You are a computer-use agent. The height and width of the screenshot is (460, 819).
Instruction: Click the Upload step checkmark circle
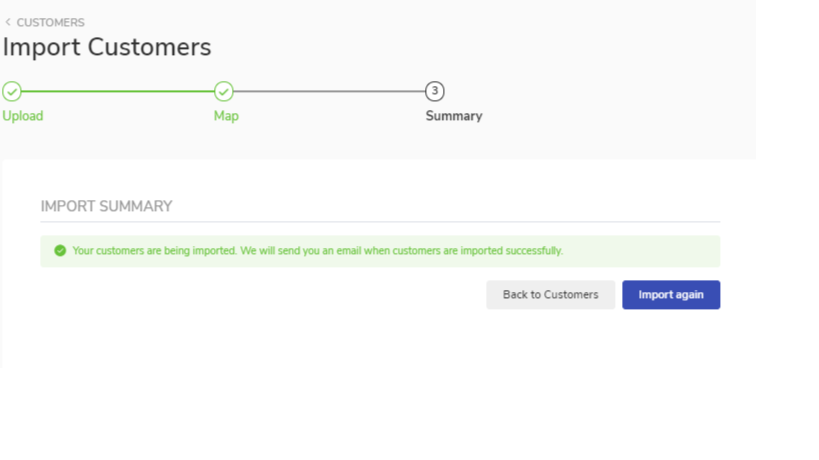coord(11,92)
